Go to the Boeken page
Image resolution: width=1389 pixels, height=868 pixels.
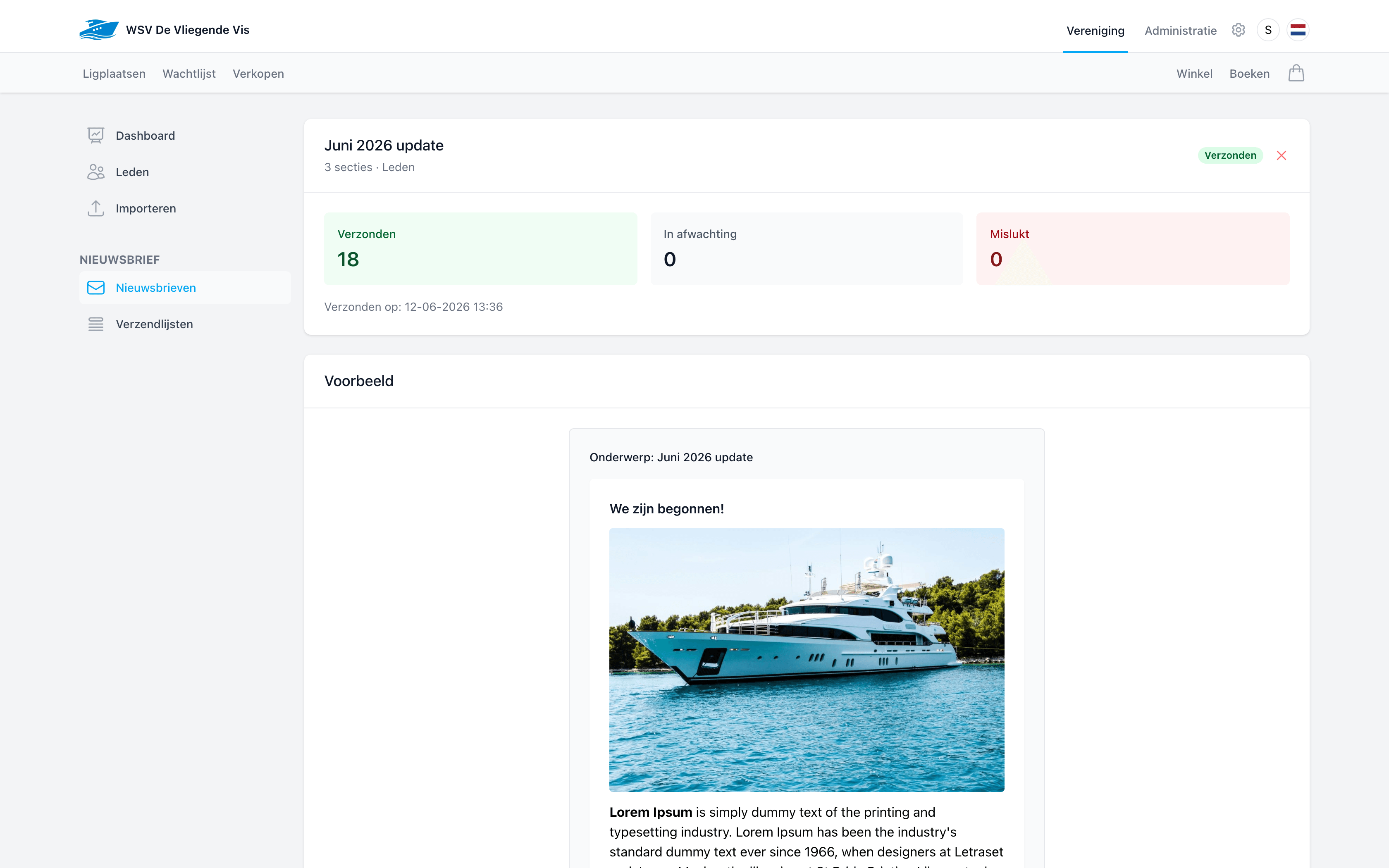tap(1249, 74)
